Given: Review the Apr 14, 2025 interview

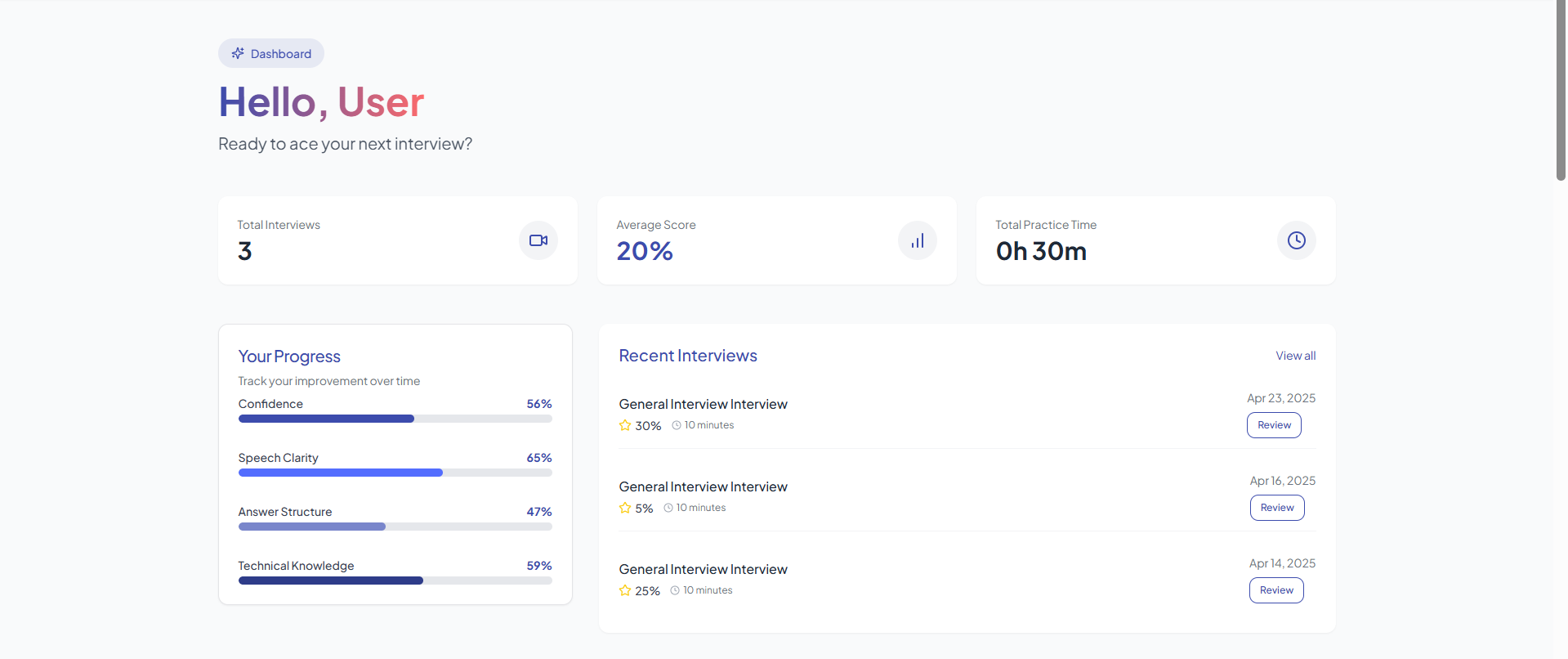Looking at the screenshot, I should coord(1276,590).
